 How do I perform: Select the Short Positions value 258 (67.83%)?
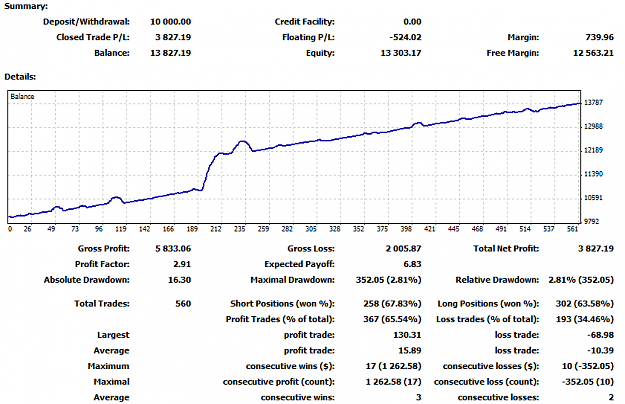pos(392,304)
